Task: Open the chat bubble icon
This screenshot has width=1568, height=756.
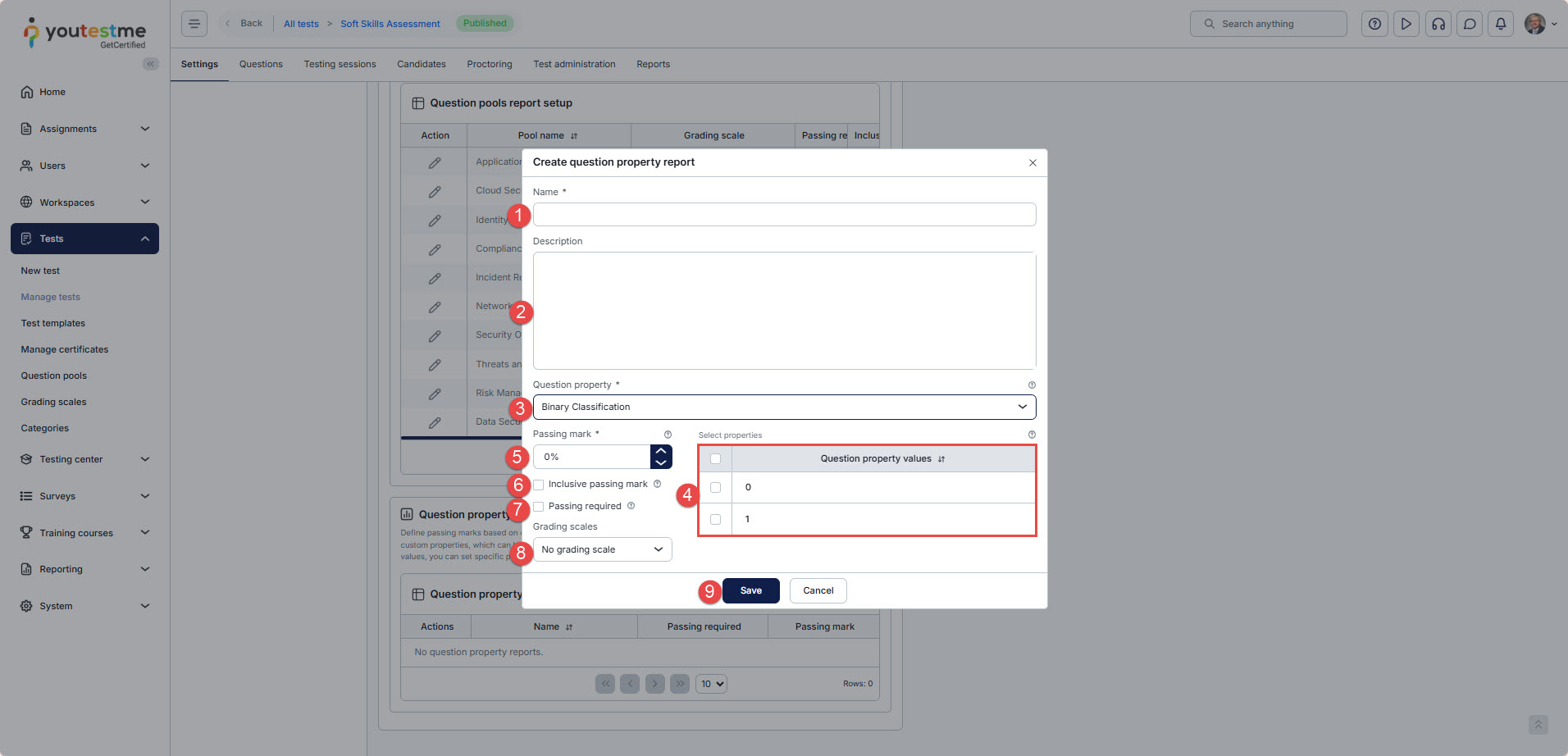Action: [1469, 24]
